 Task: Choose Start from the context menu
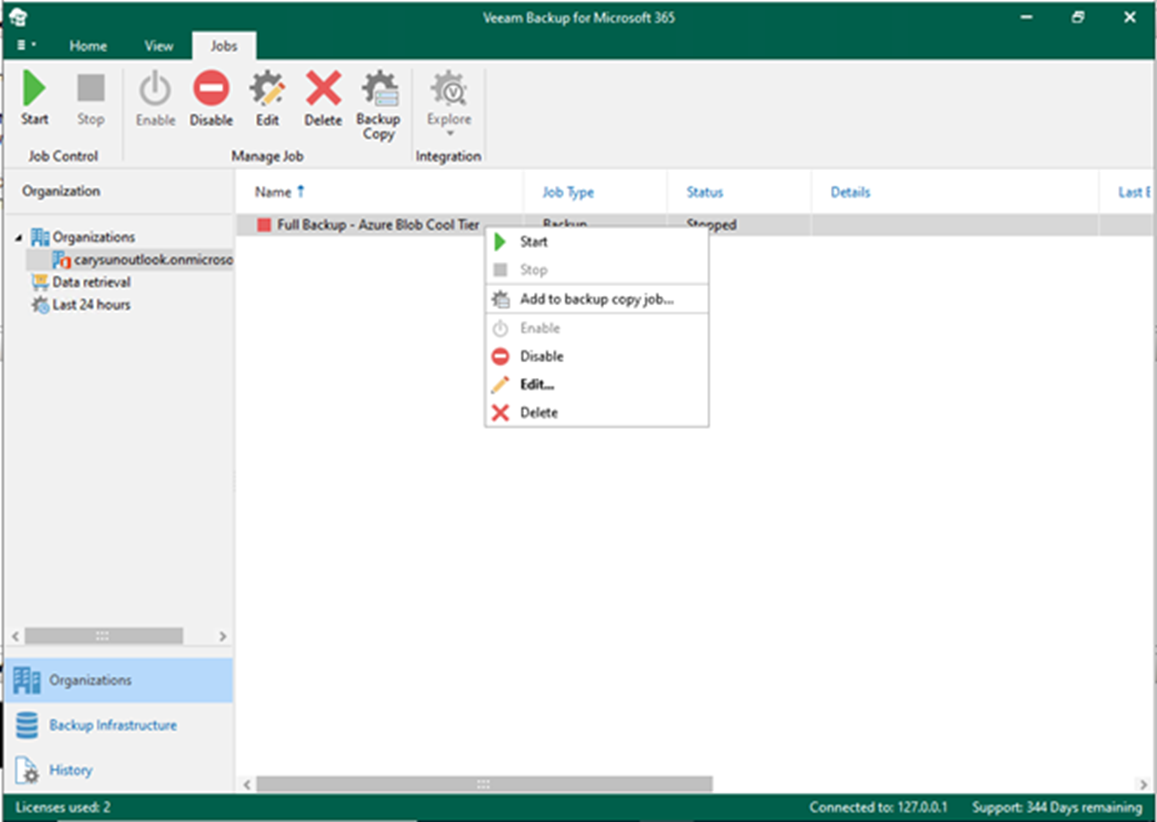click(x=596, y=242)
